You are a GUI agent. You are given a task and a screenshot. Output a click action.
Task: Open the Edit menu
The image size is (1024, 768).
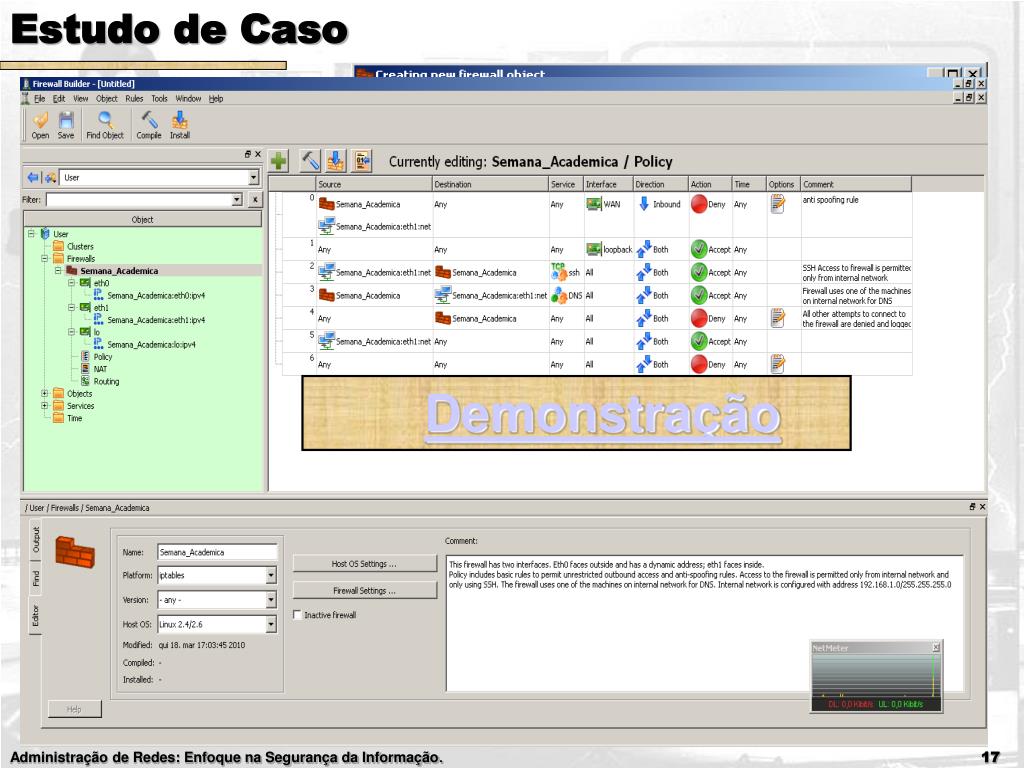59,99
